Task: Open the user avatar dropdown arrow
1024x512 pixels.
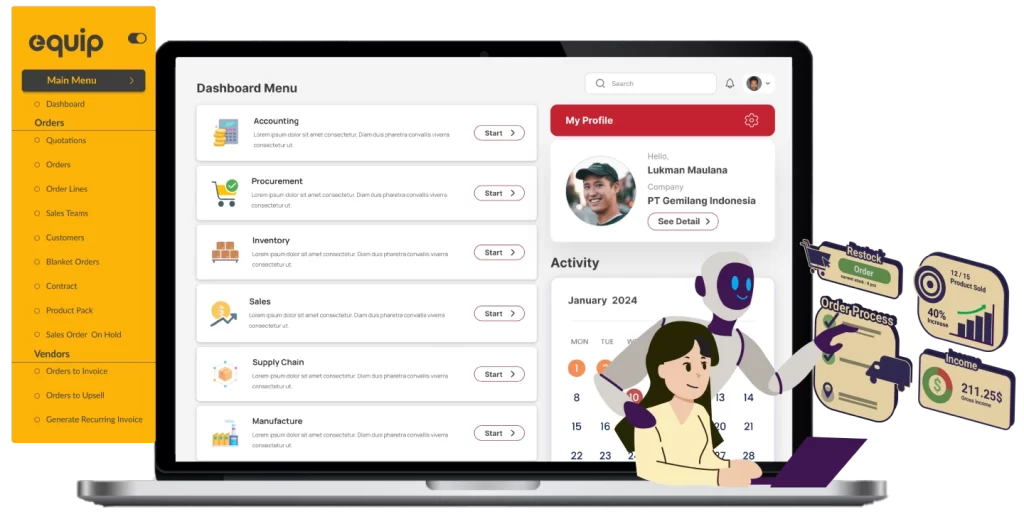Action: click(768, 84)
